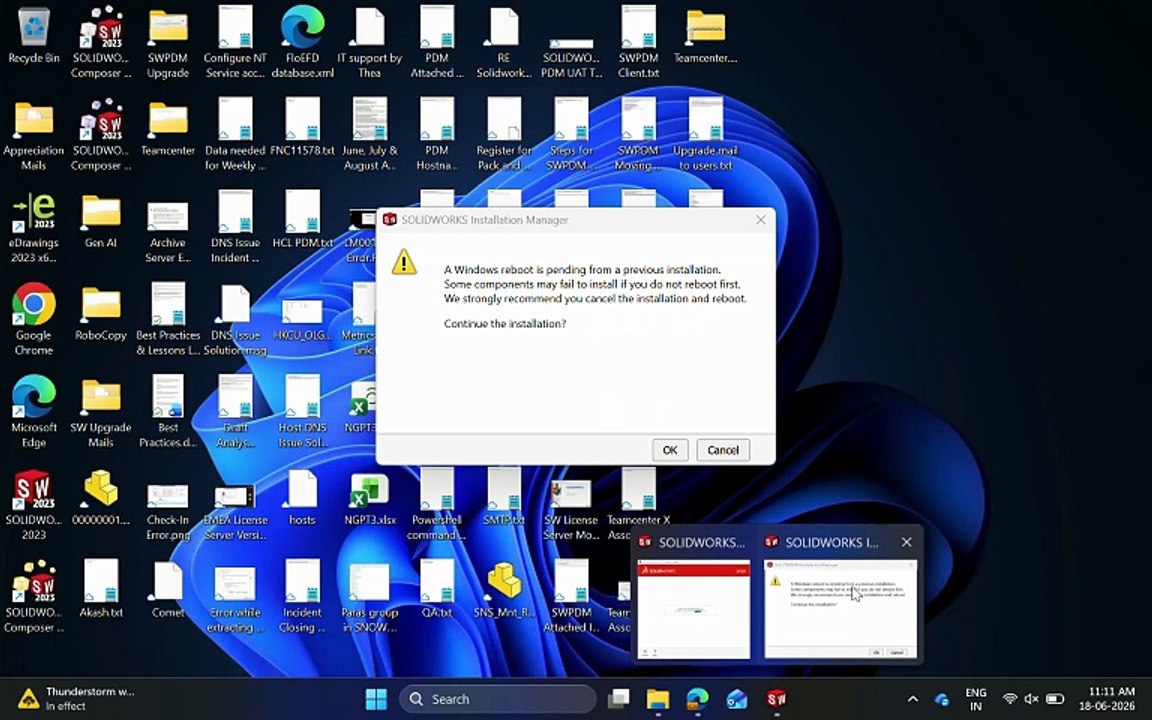
Task: Select the SWPDM Client.txt file
Action: [x=638, y=43]
